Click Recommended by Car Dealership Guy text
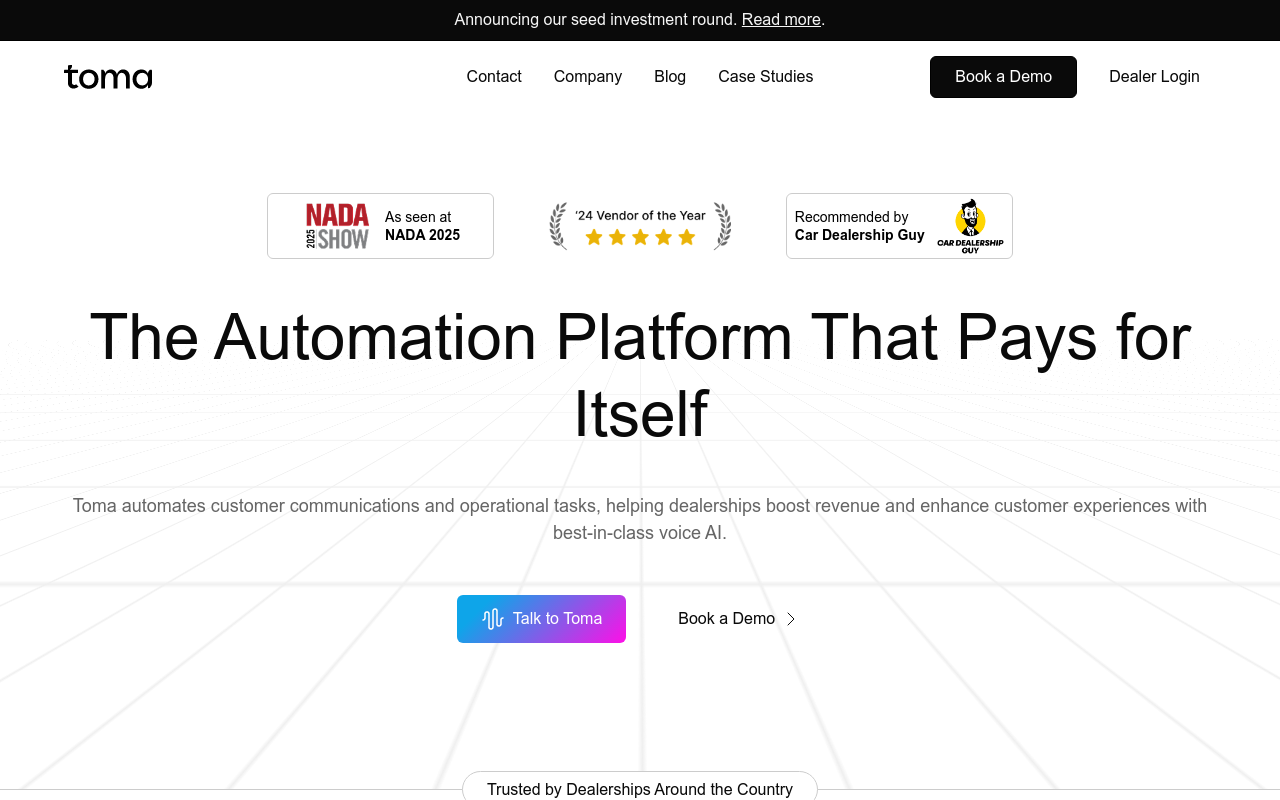The height and width of the screenshot is (800, 1280). (860, 226)
